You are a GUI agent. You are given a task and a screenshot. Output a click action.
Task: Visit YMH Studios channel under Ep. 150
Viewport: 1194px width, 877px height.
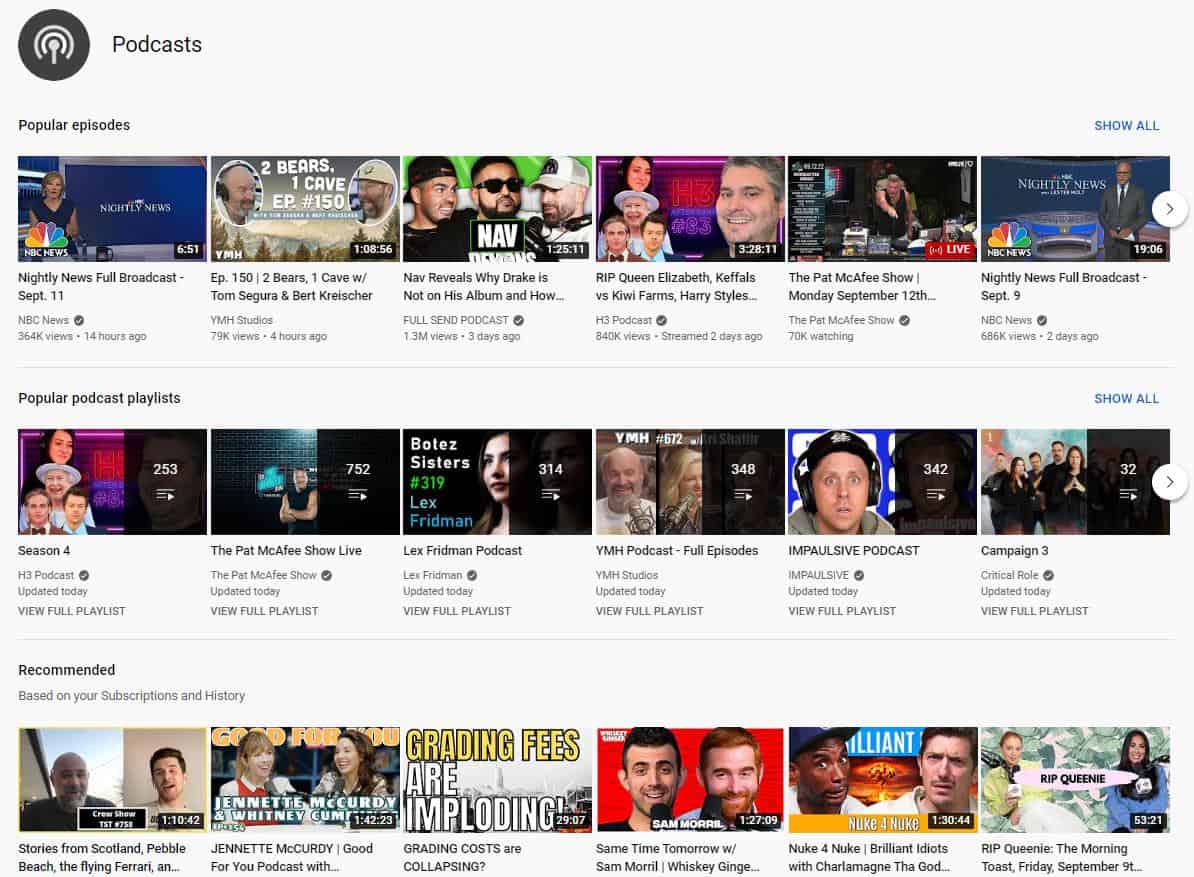(241, 321)
